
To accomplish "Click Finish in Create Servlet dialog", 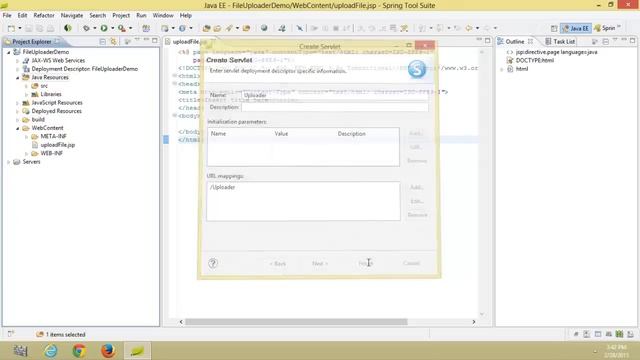I will pos(366,263).
